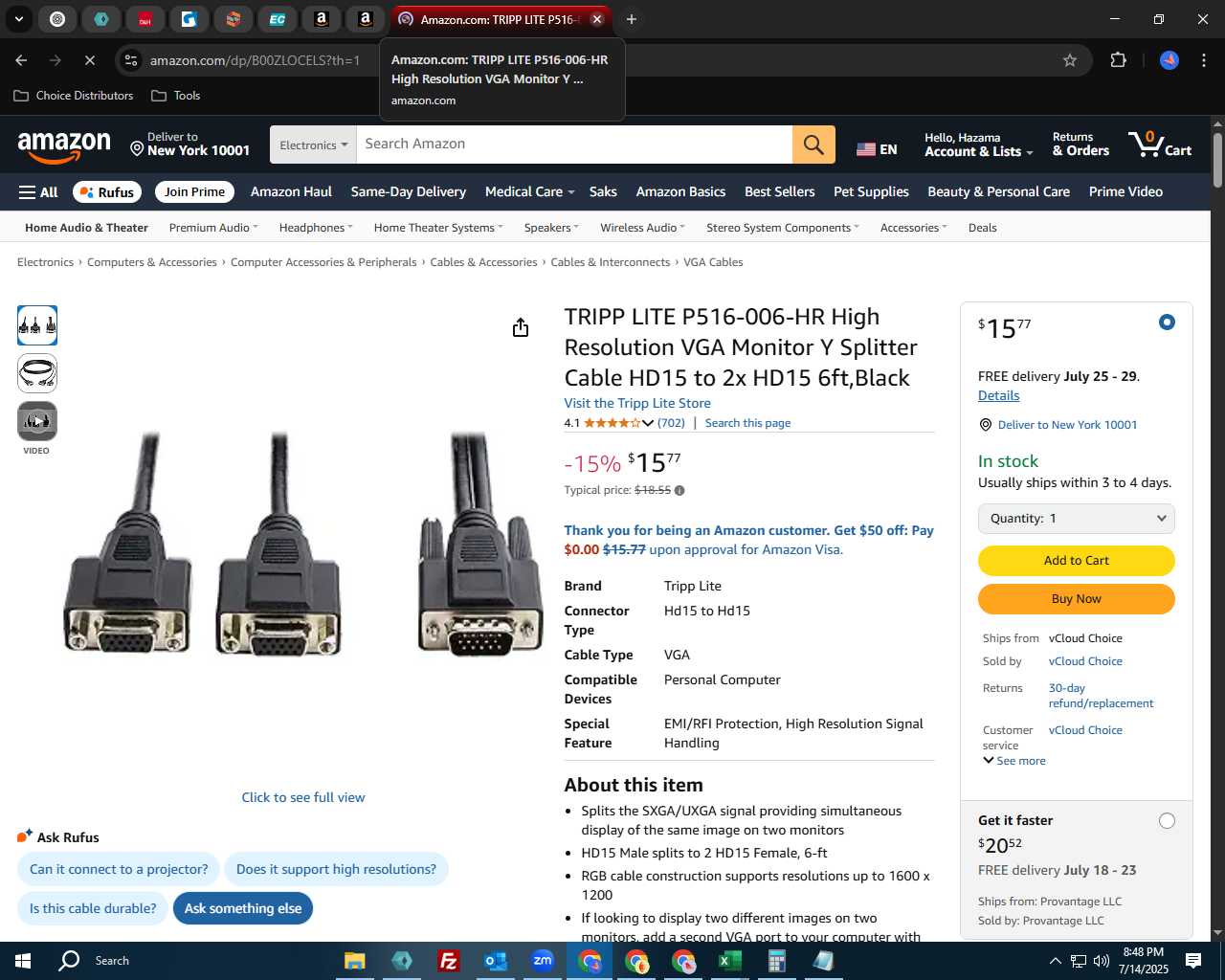This screenshot has width=1225, height=980.
Task: Bookmark this page with star icon
Action: click(x=1070, y=60)
